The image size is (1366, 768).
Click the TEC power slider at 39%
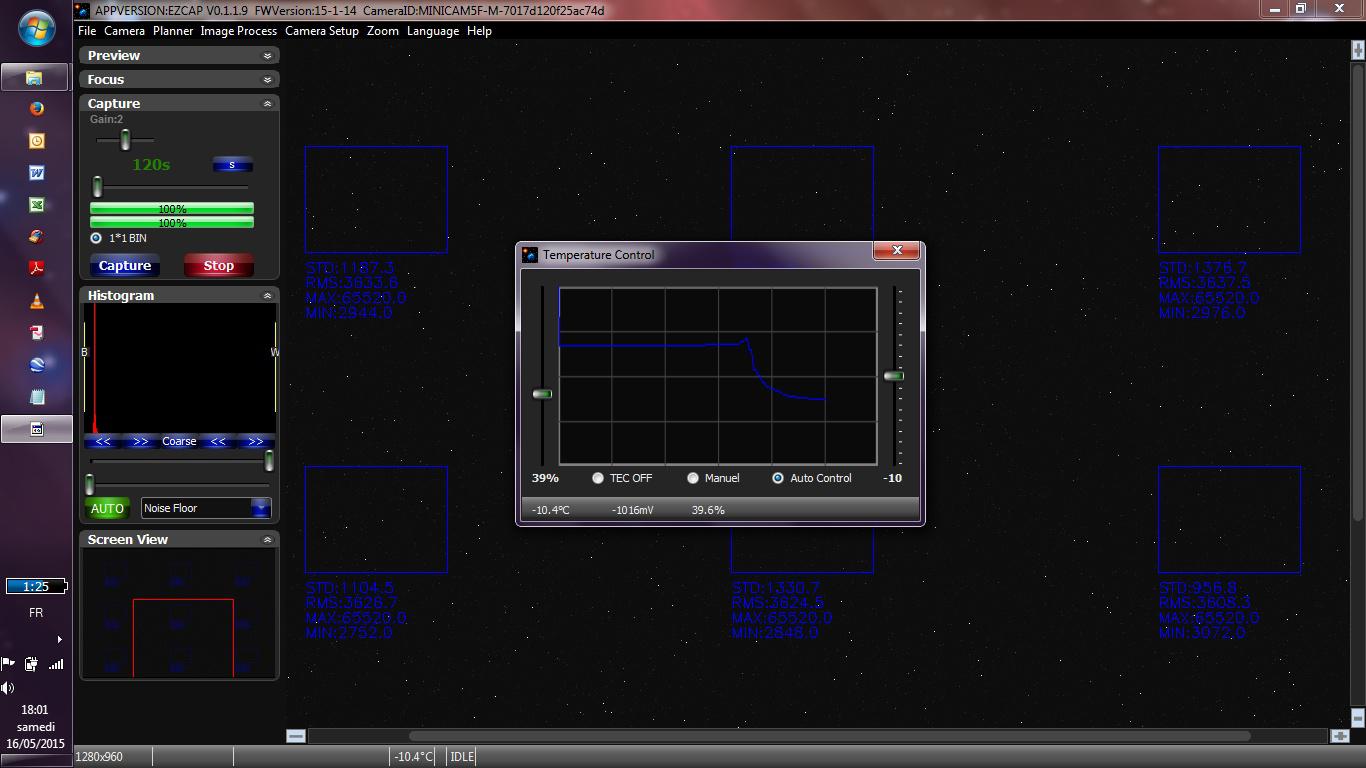point(542,394)
